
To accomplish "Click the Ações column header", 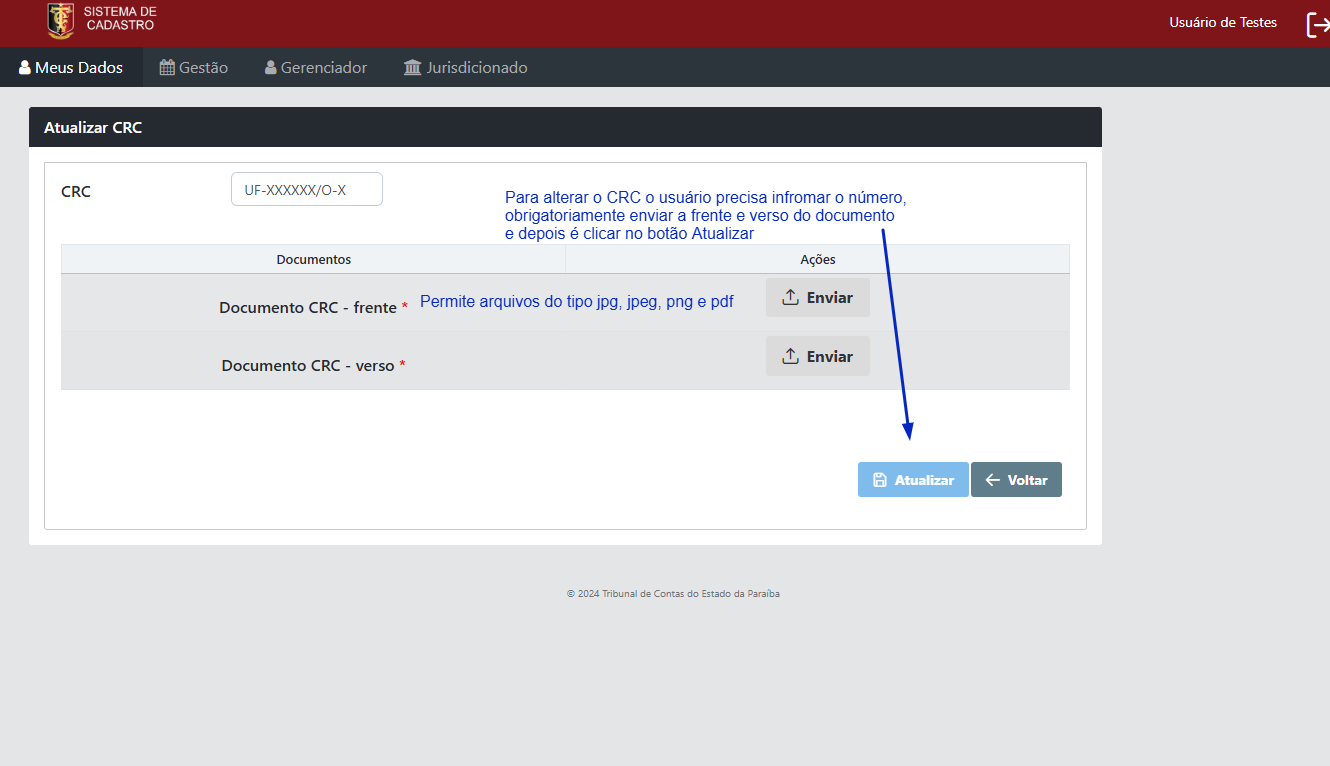I will click(x=818, y=259).
